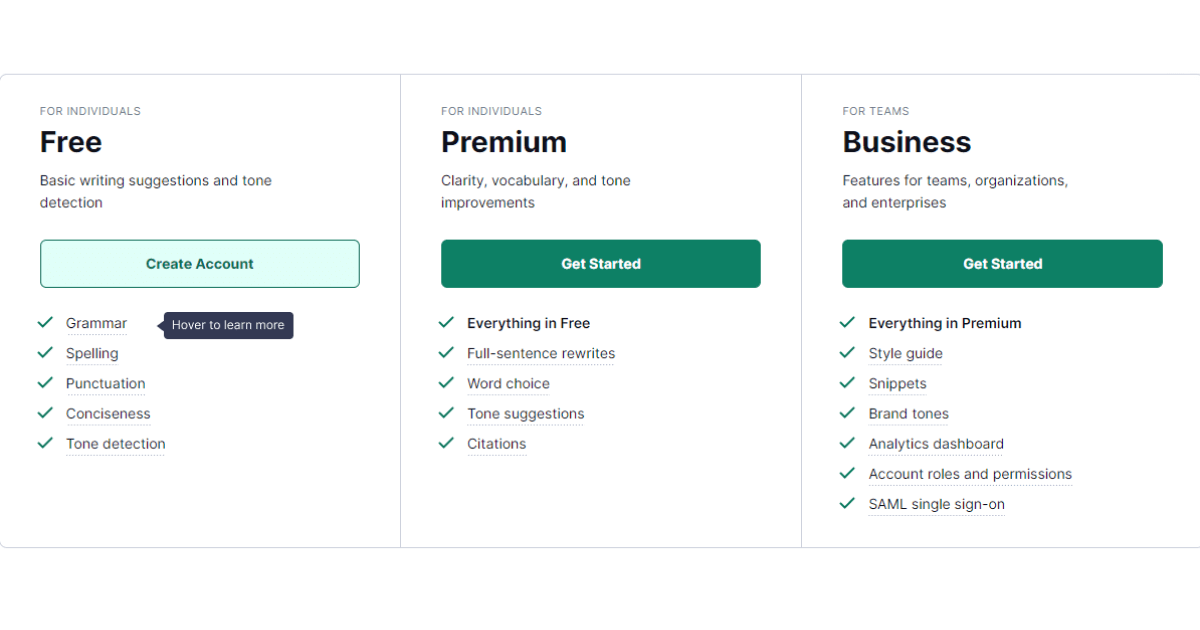Select the Punctuation feature label

coord(106,384)
